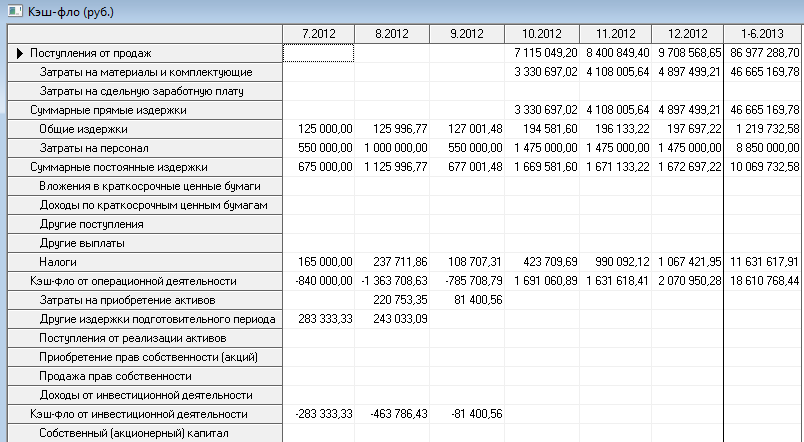This screenshot has height=442, width=804.
Task: Select row Приобретение прав собственности (акций)
Action: (145, 357)
